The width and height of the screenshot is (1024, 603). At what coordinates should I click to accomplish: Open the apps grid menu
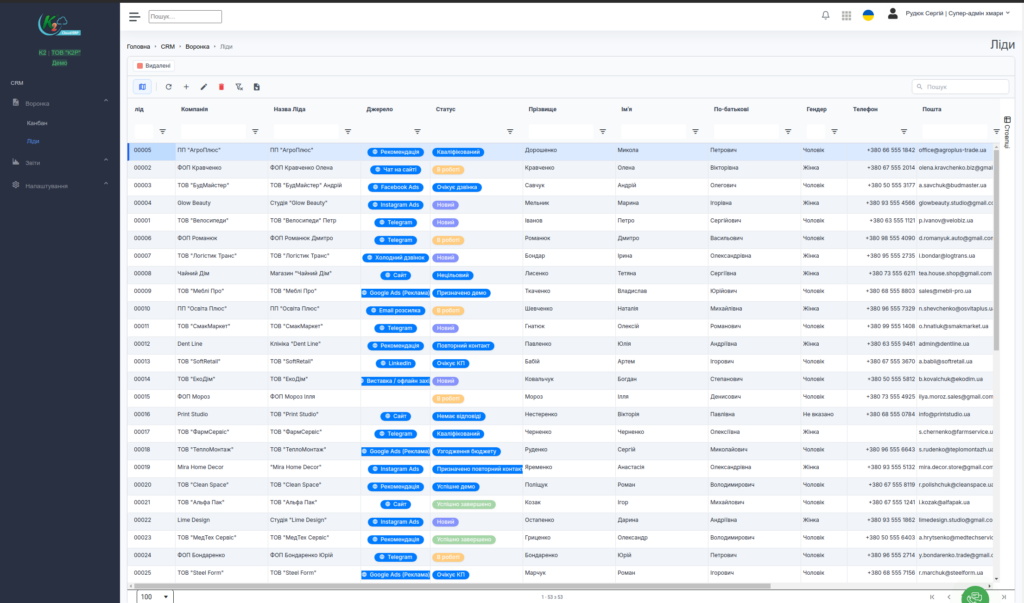click(x=847, y=15)
